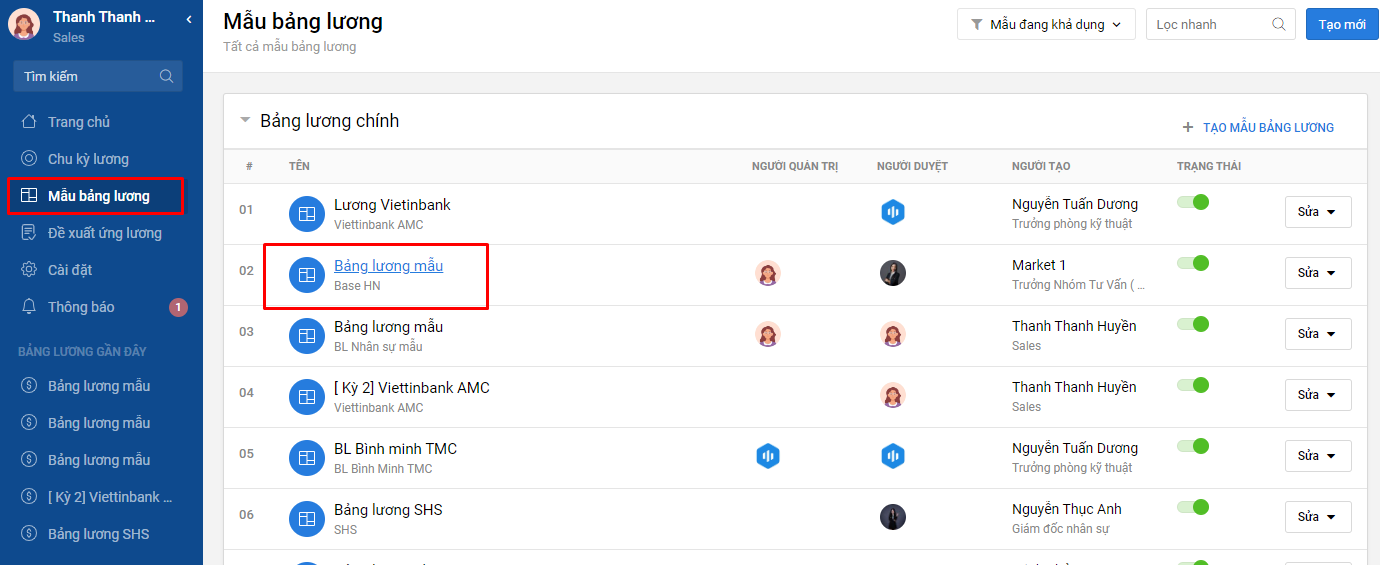Screen dimensions: 1380x565
Task: Toggle status of BL Bình minh TMC
Action: click(1193, 446)
